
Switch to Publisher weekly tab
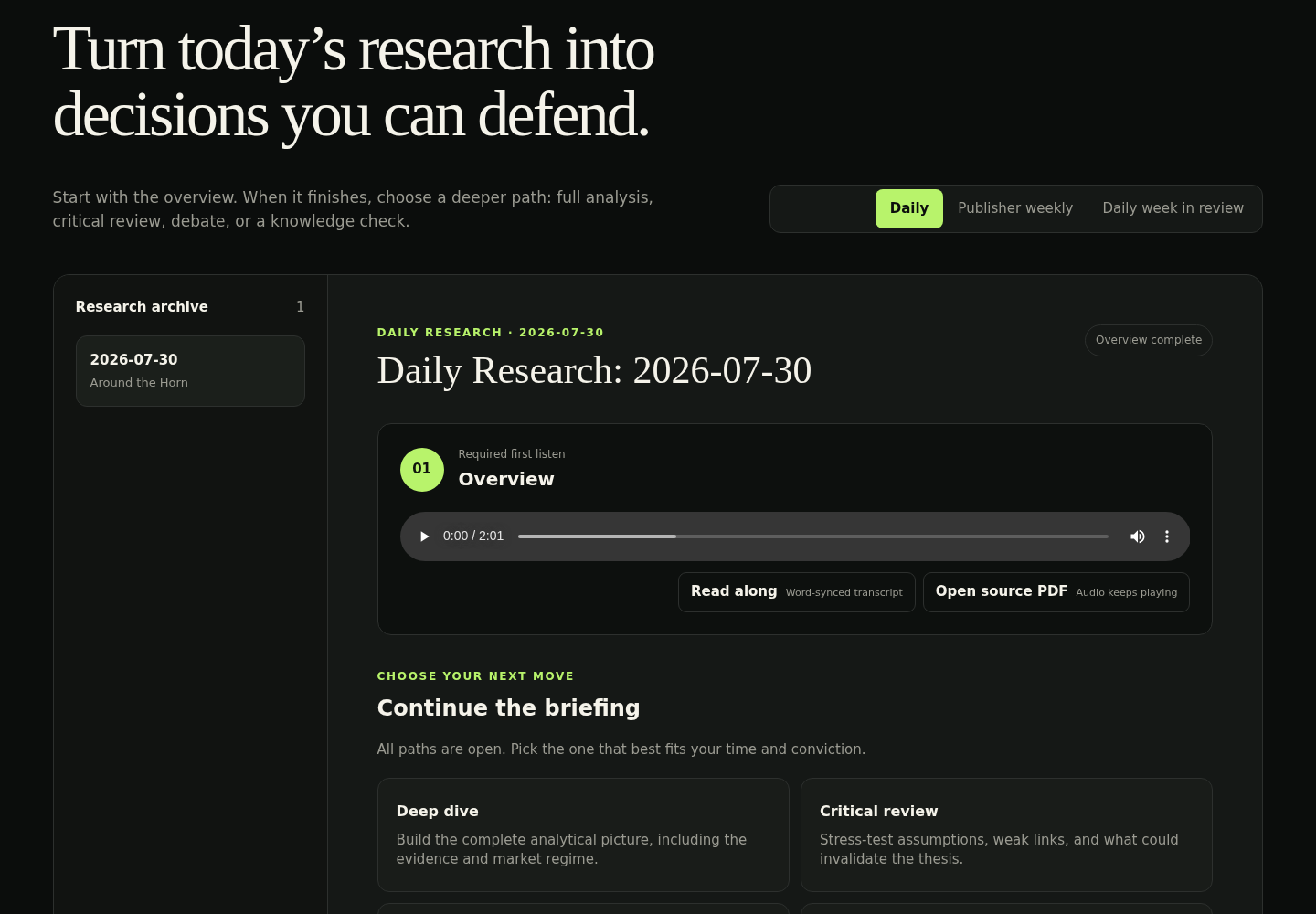point(1015,208)
